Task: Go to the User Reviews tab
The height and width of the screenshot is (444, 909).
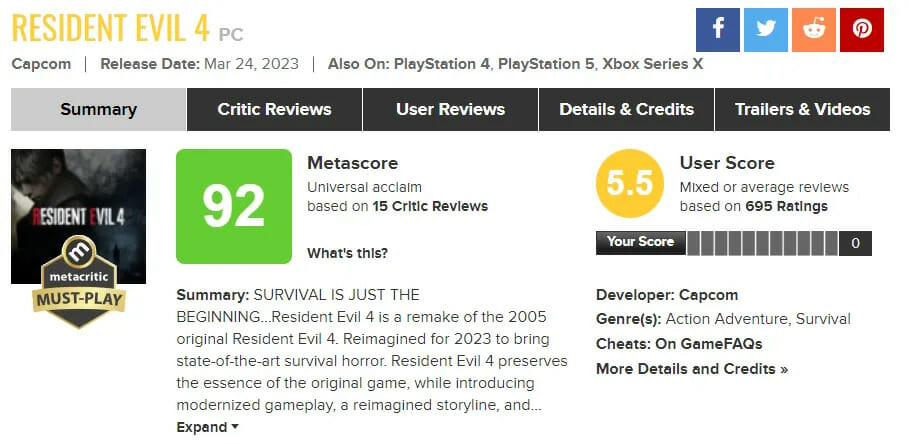Action: pos(450,109)
